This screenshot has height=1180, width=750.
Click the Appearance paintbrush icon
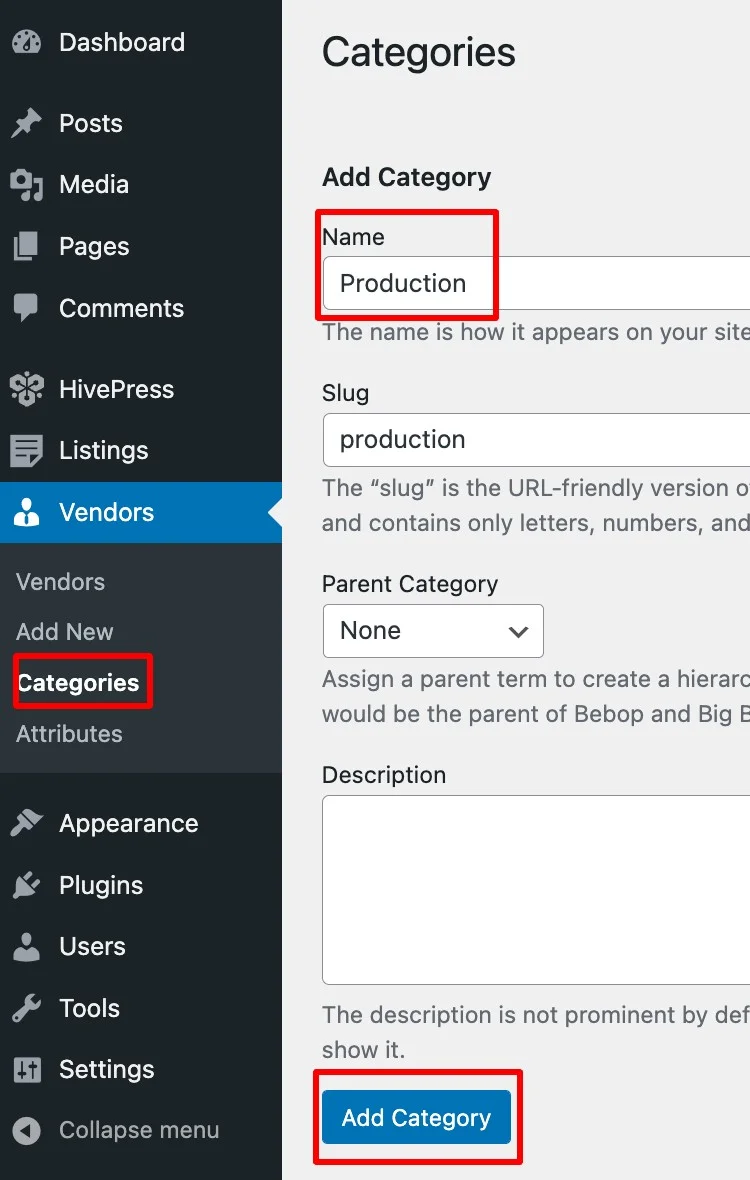pyautogui.click(x=26, y=824)
